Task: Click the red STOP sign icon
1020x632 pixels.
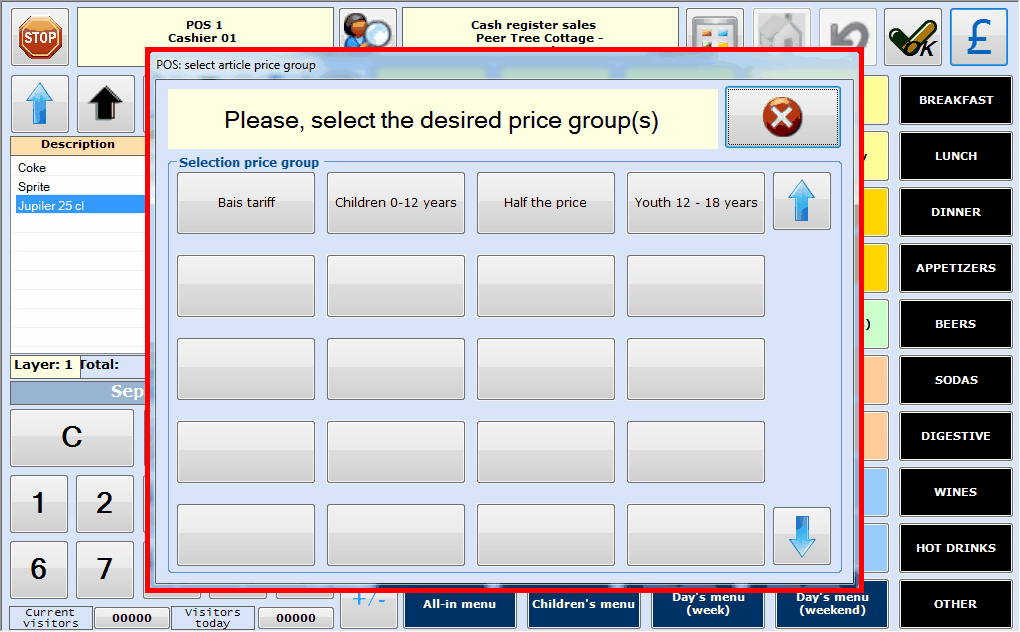Action: point(40,37)
